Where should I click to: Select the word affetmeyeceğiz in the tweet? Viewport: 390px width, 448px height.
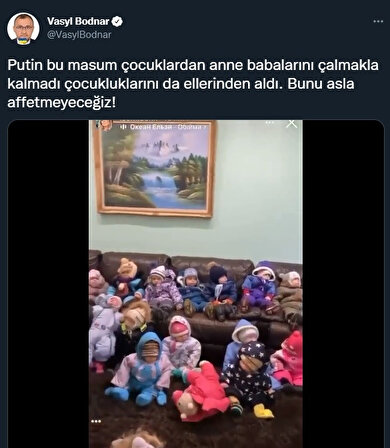tap(62, 102)
